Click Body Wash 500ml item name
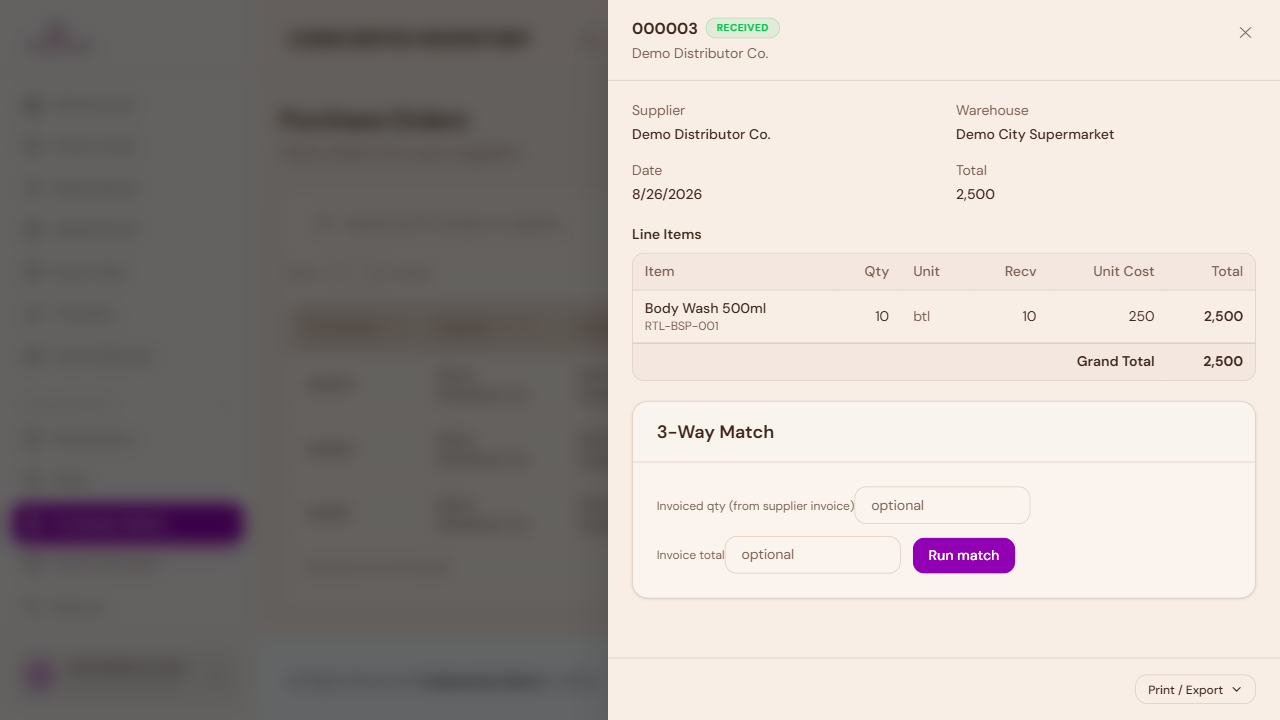 click(x=705, y=308)
